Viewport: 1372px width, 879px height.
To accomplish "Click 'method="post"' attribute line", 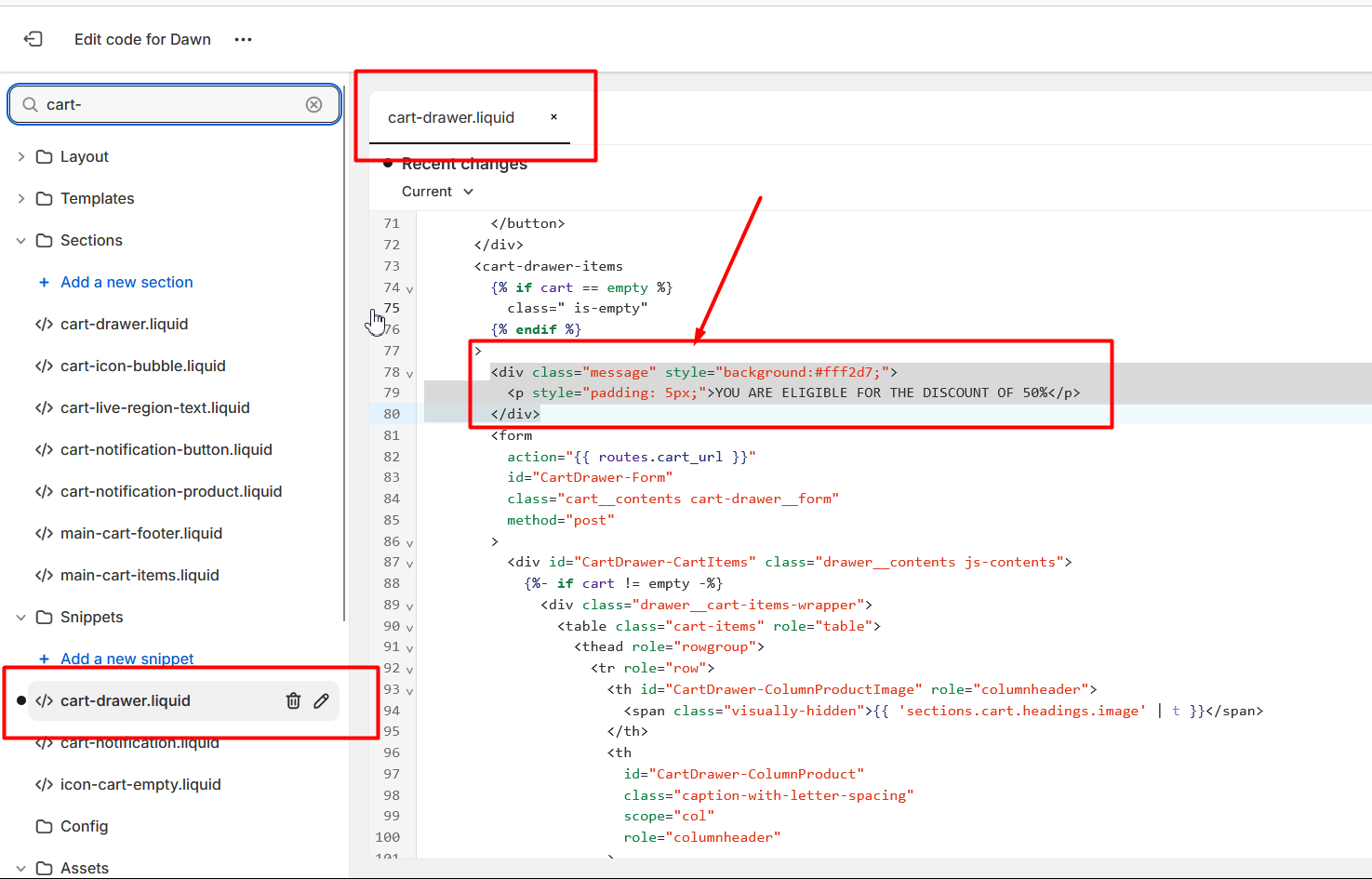I will pos(561,520).
